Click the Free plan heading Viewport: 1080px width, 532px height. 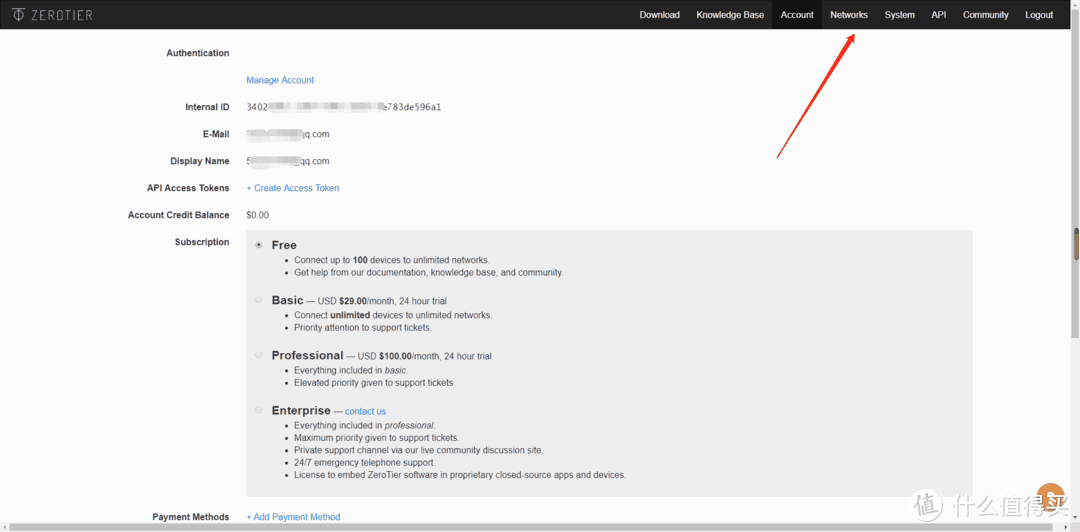click(284, 245)
